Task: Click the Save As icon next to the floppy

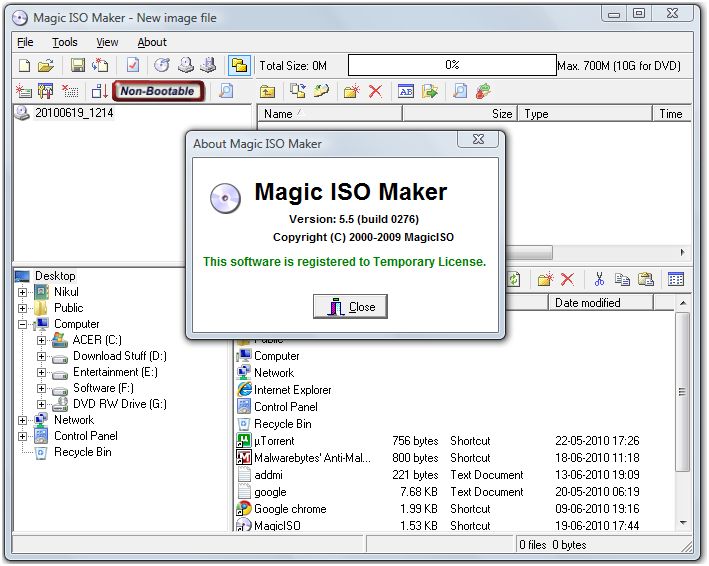Action: coord(100,66)
